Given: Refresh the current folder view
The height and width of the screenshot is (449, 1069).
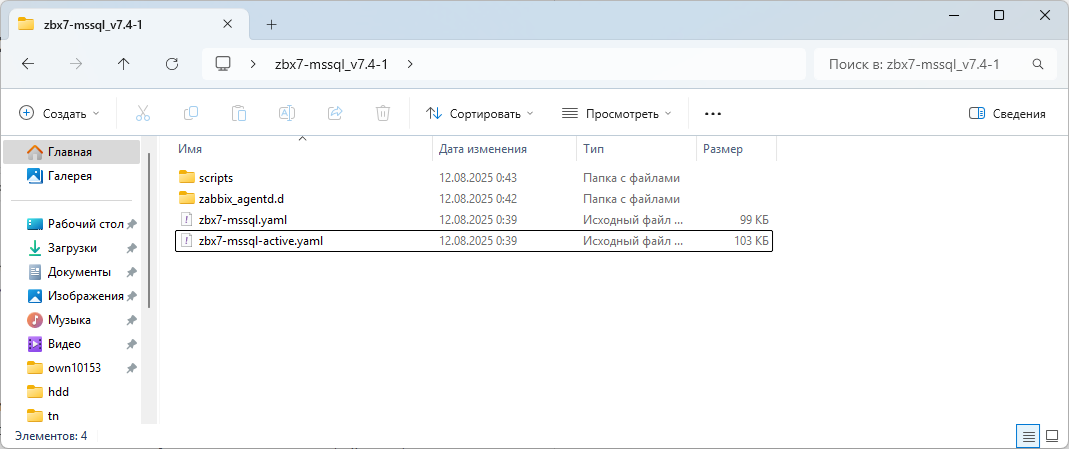Looking at the screenshot, I should point(172,64).
